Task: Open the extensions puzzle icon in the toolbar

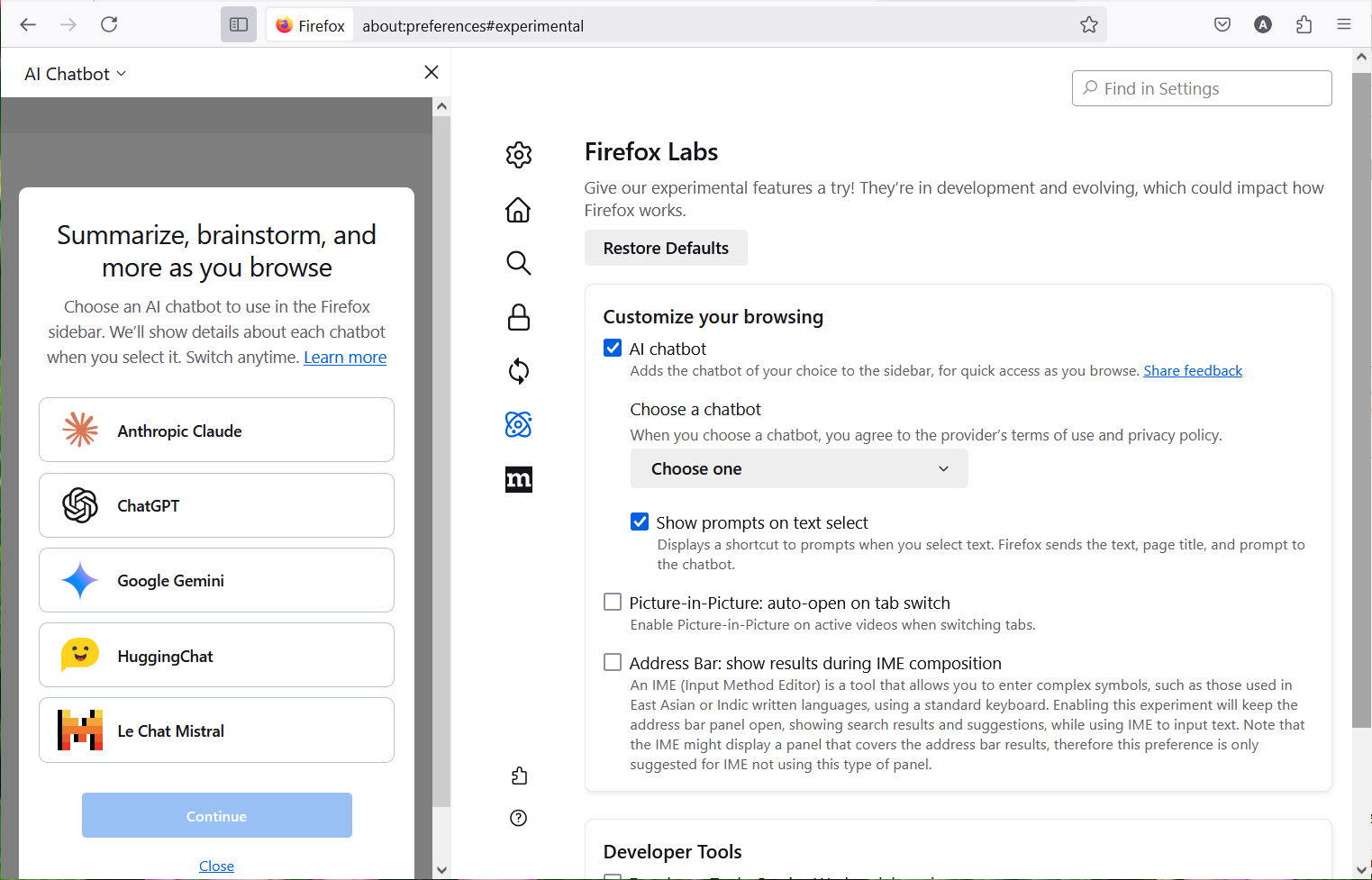Action: point(1304,24)
